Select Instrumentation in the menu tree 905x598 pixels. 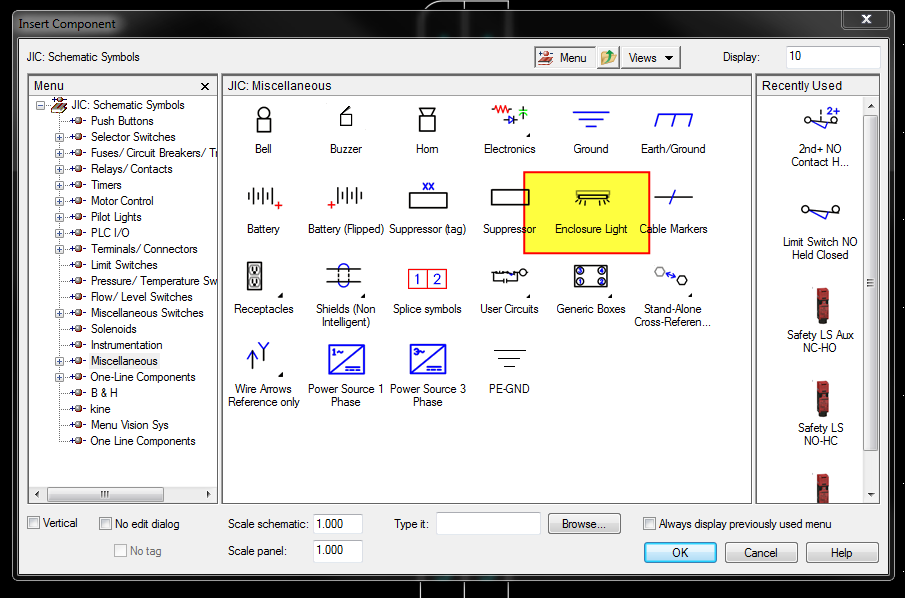pos(126,345)
